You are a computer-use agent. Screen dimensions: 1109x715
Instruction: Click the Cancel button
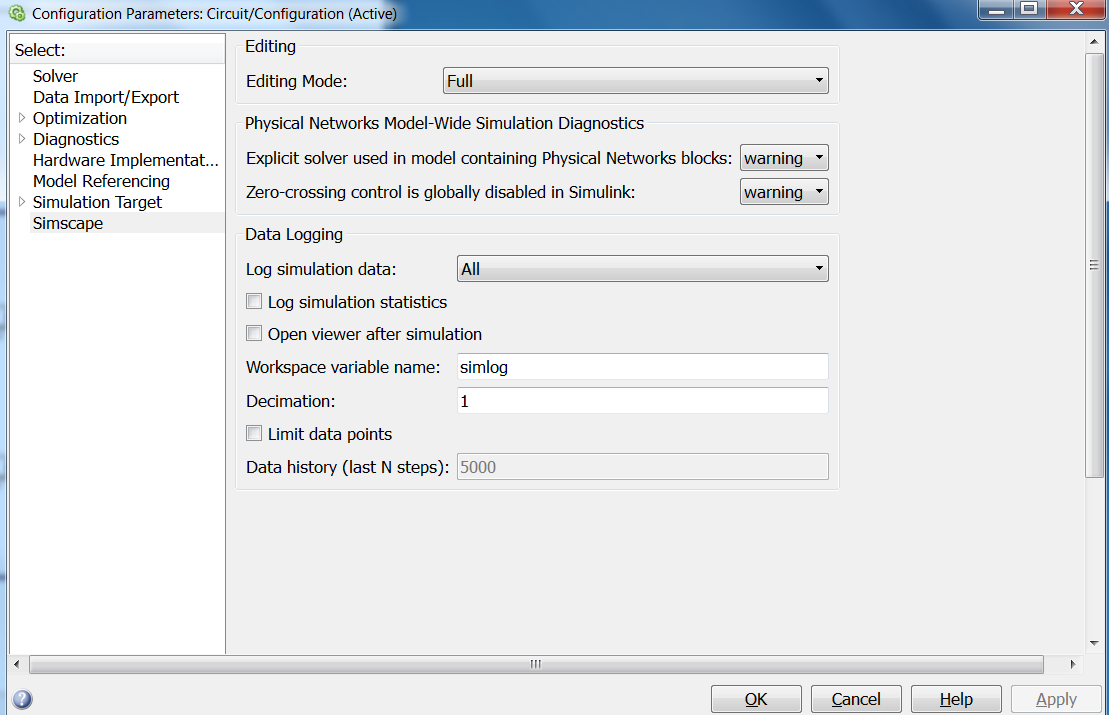click(x=856, y=699)
